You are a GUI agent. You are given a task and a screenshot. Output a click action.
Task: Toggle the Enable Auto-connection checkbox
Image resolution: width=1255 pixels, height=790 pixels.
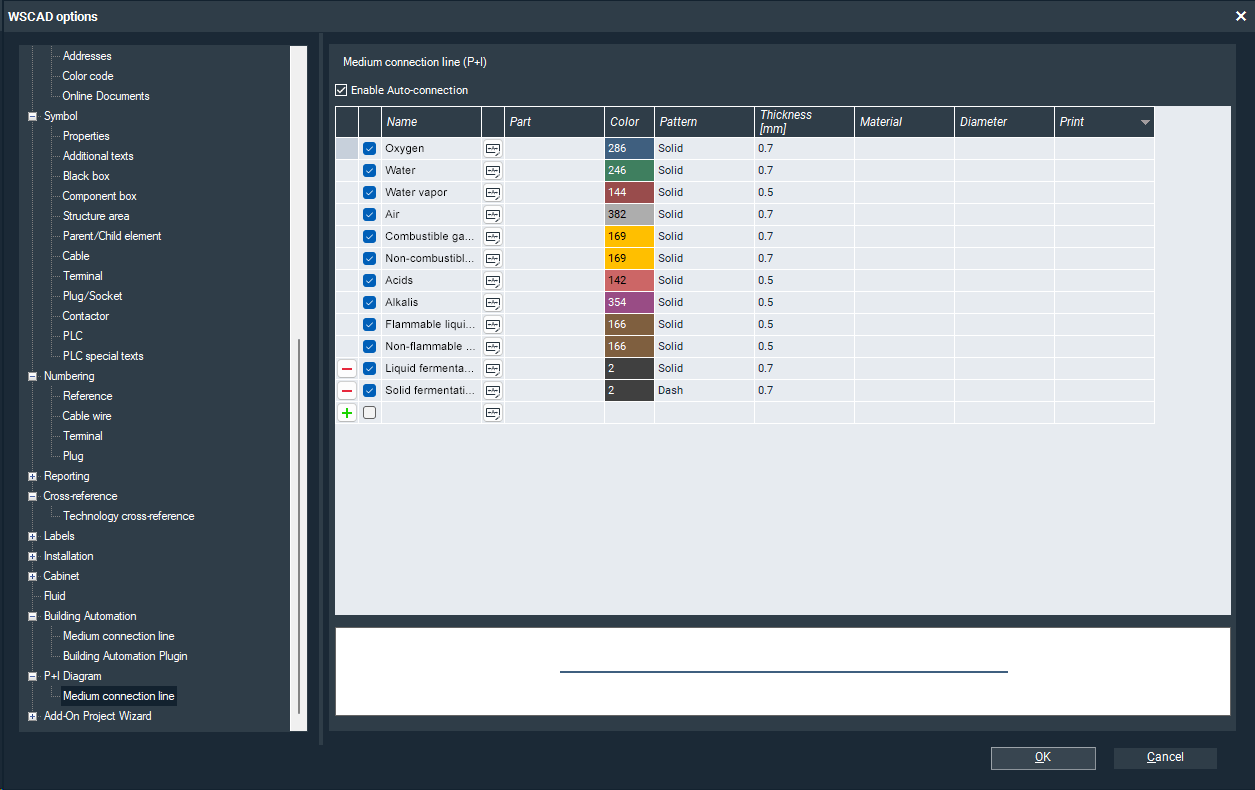(342, 90)
